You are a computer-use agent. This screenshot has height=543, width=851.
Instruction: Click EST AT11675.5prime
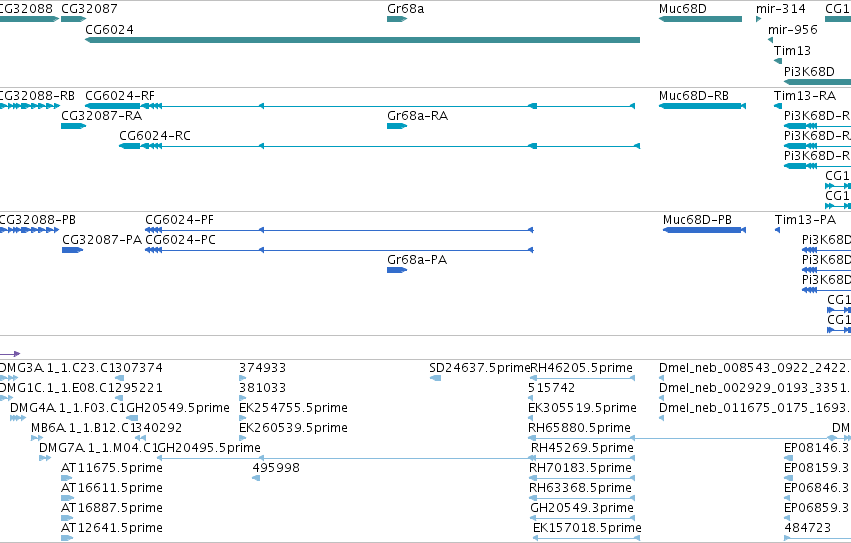coord(67,478)
